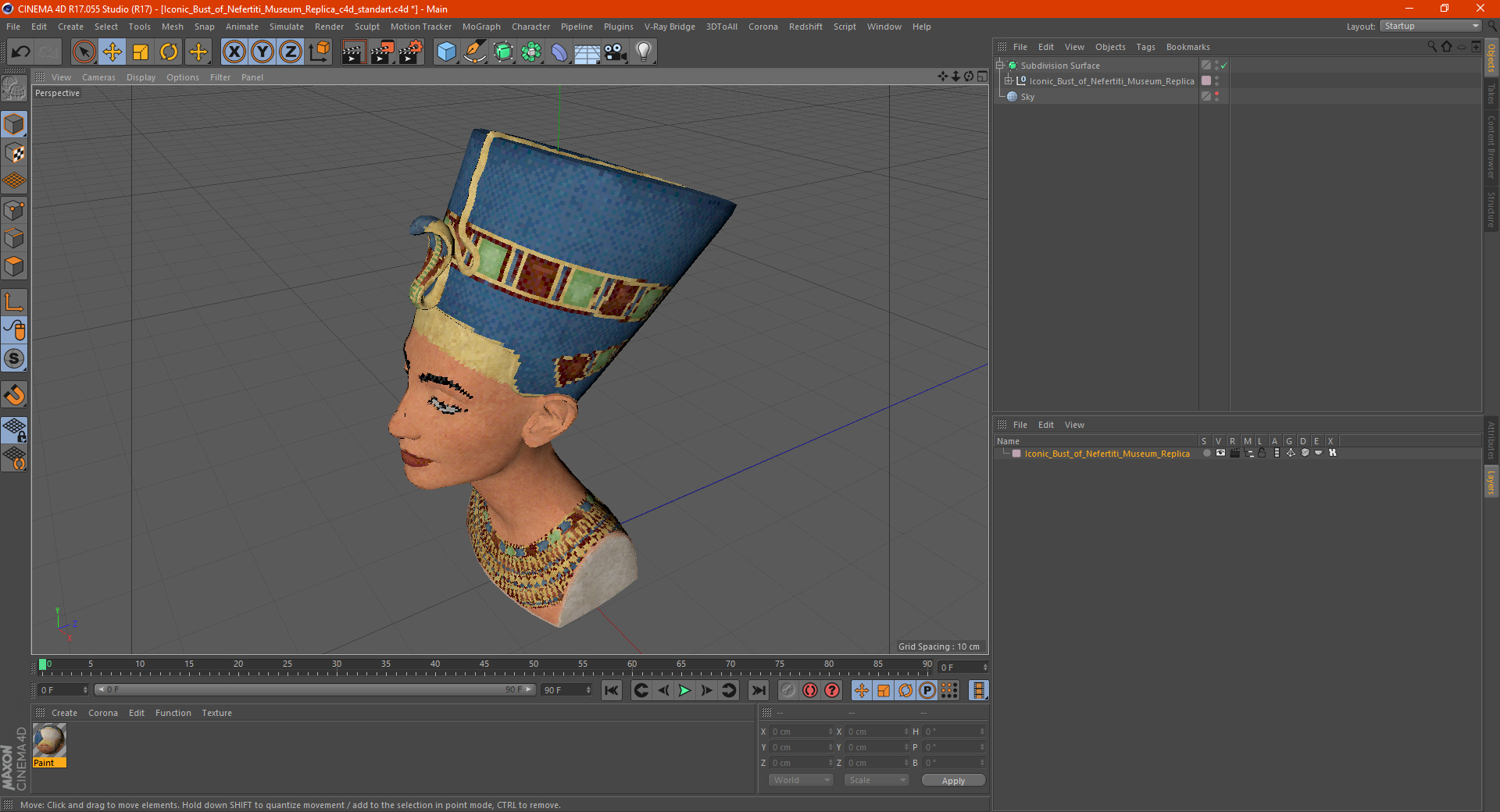Toggle the Sky visibility dots
This screenshot has width=1500, height=812.
click(1216, 97)
